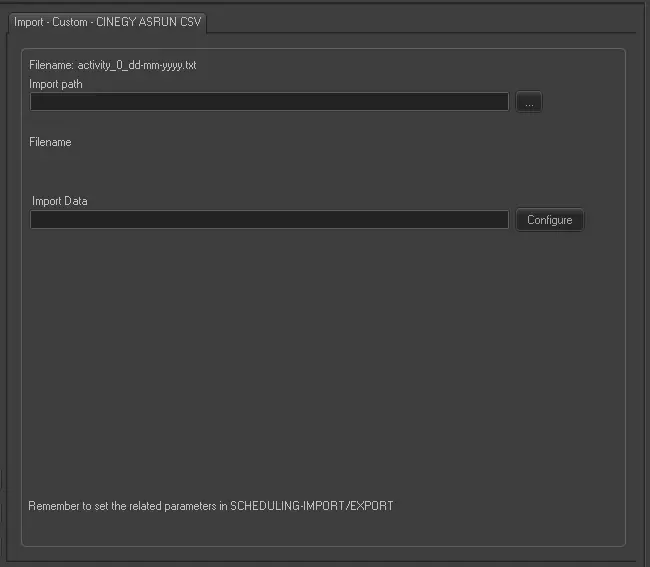Viewport: 650px width, 567px height.
Task: Open the folder browser beside Import path
Action: tap(529, 102)
